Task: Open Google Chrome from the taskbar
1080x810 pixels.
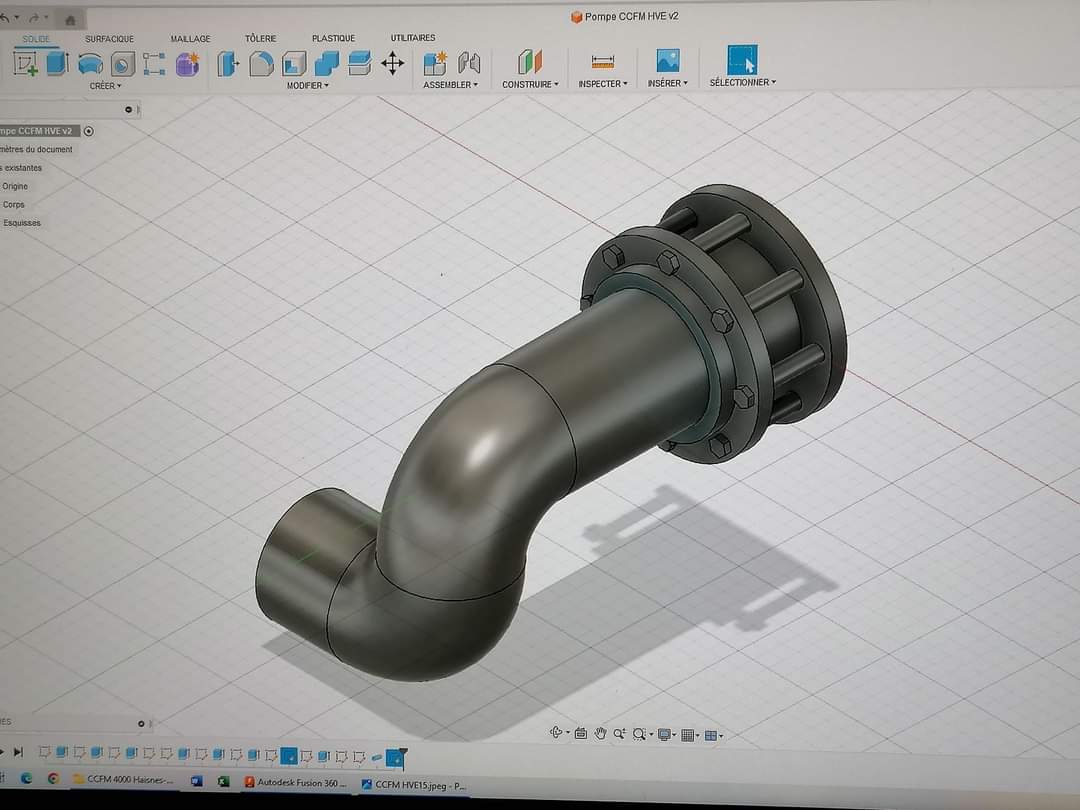Action: [53, 780]
